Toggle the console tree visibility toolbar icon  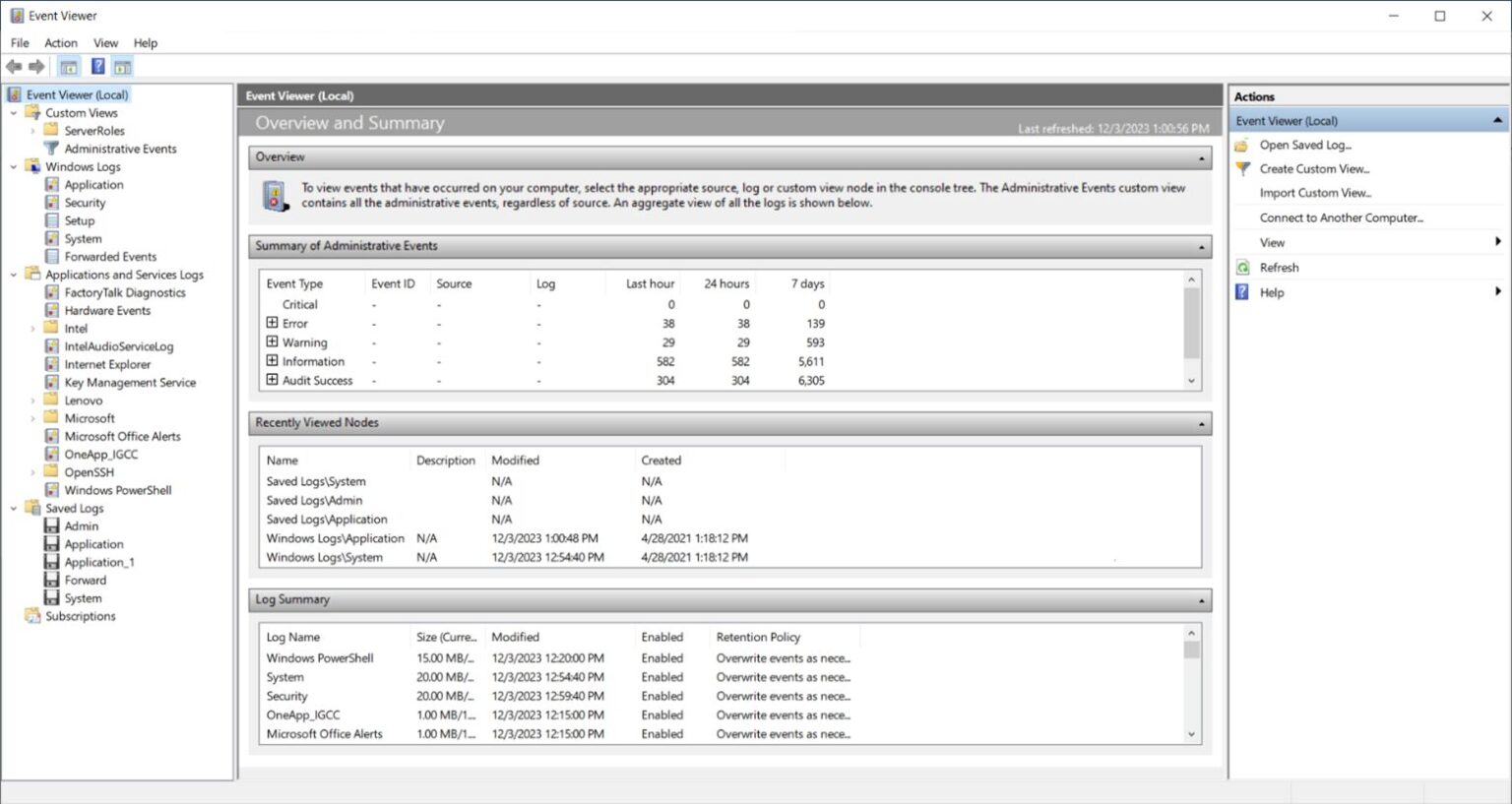[x=69, y=66]
